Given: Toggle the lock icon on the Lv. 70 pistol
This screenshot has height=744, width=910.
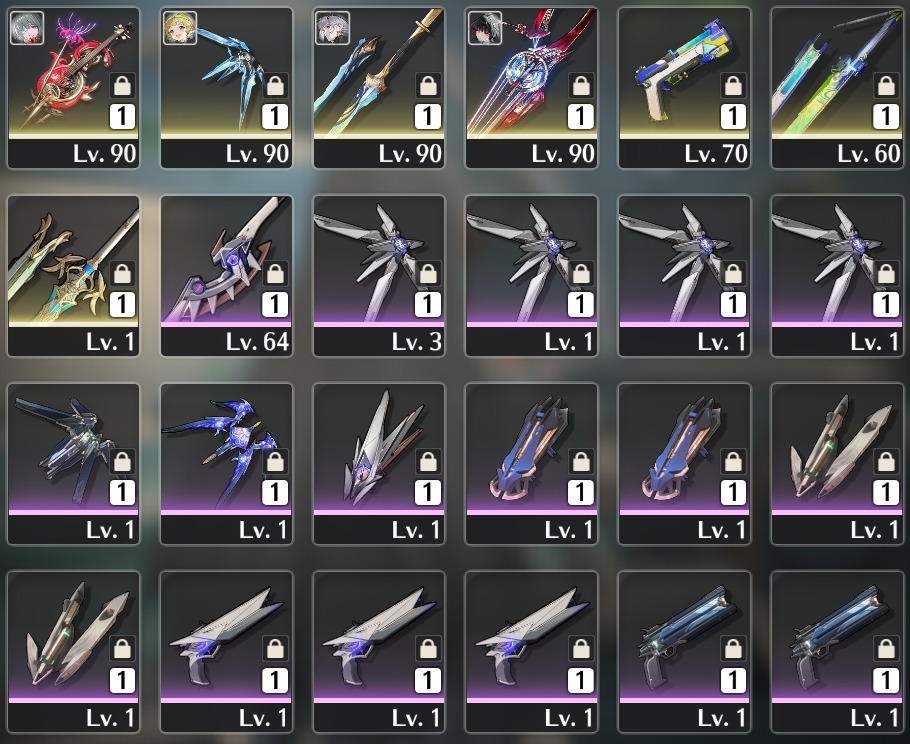Looking at the screenshot, I should [733, 86].
